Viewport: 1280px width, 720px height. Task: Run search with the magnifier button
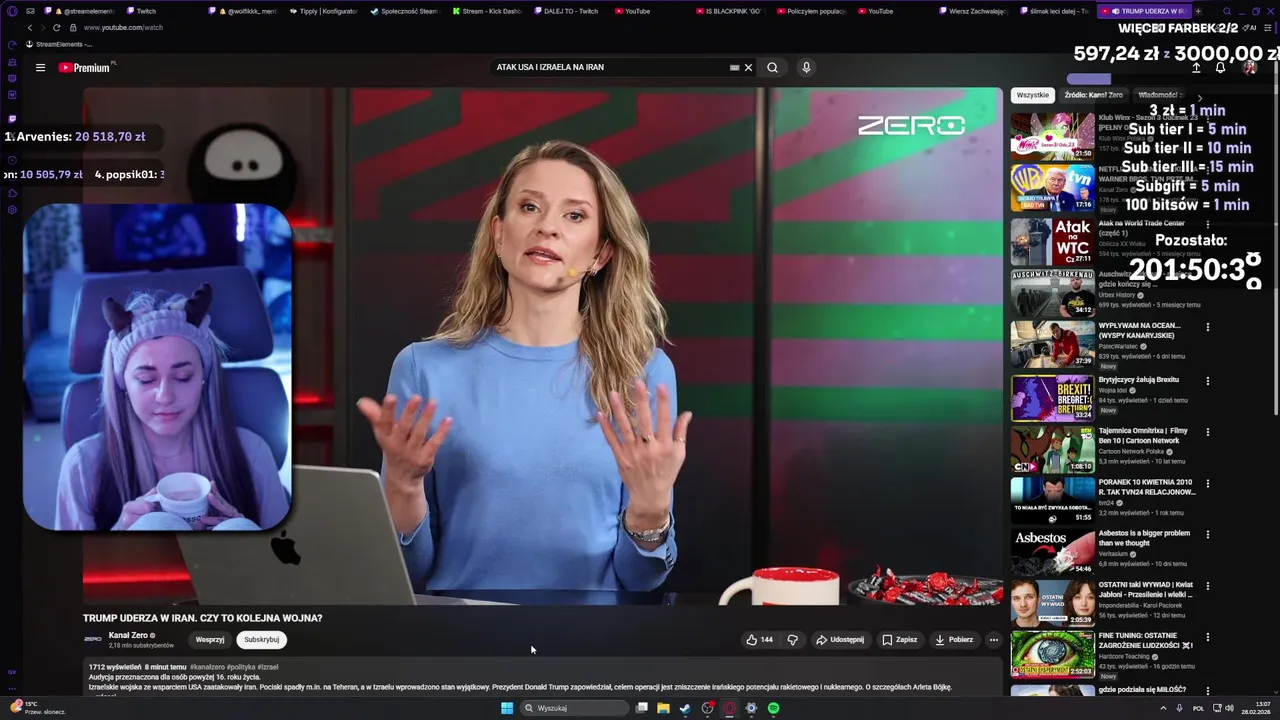click(x=772, y=68)
